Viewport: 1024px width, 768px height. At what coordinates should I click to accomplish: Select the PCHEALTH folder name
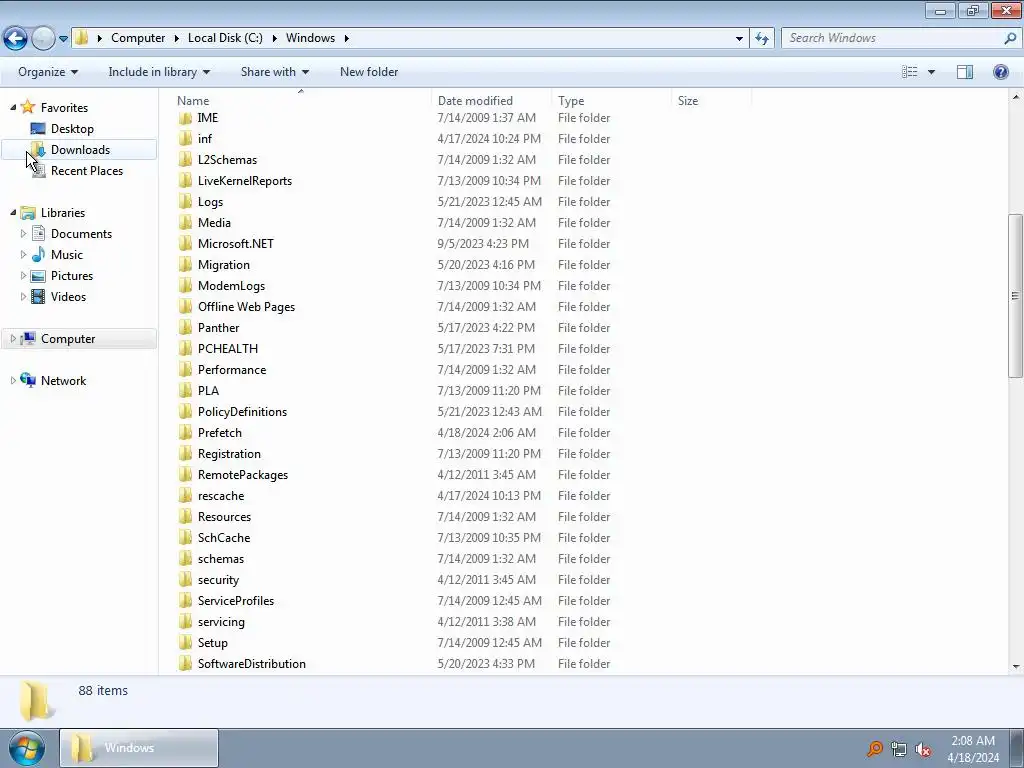point(228,348)
